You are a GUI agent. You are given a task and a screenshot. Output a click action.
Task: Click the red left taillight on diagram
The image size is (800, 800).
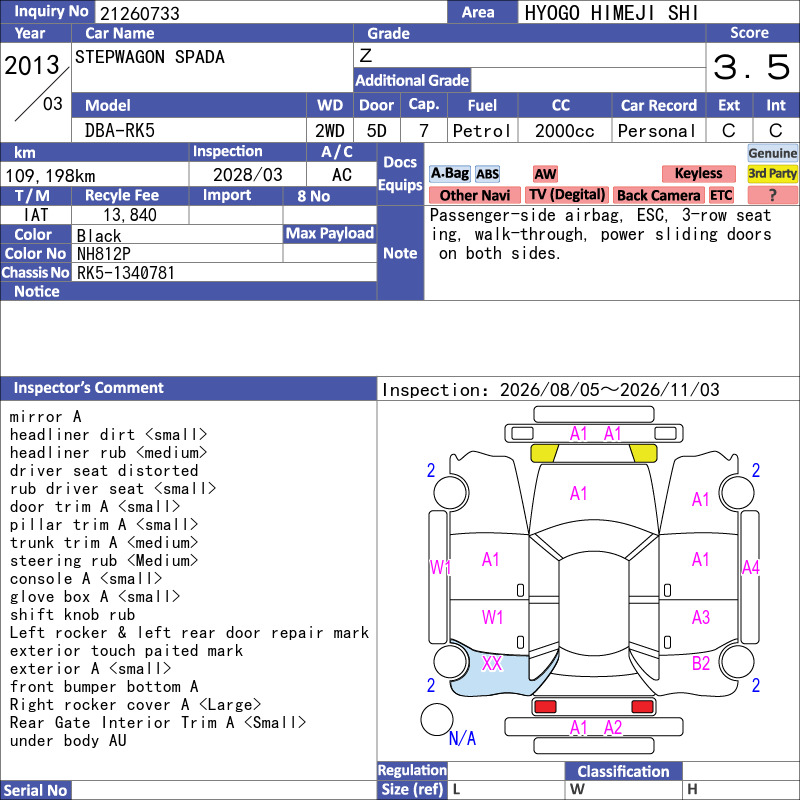coord(545,707)
